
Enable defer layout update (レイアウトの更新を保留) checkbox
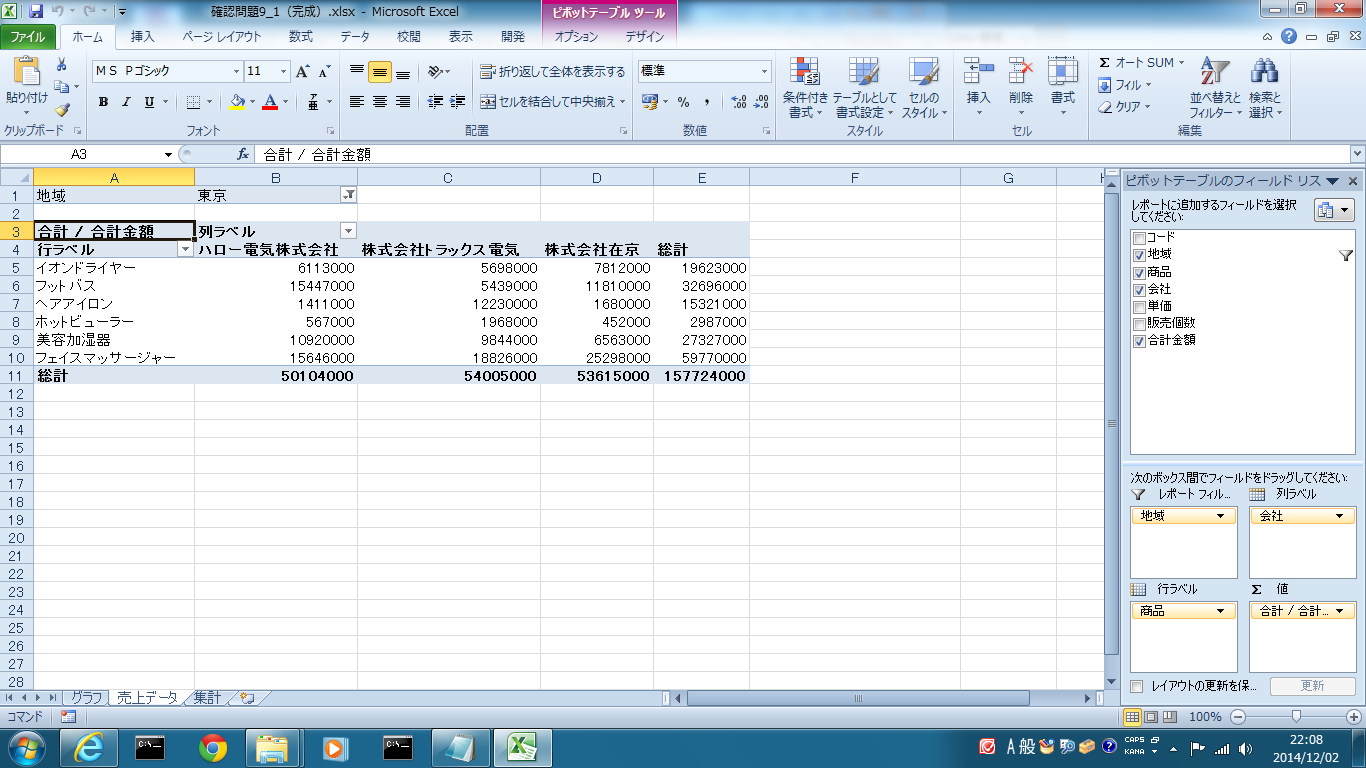1136,686
